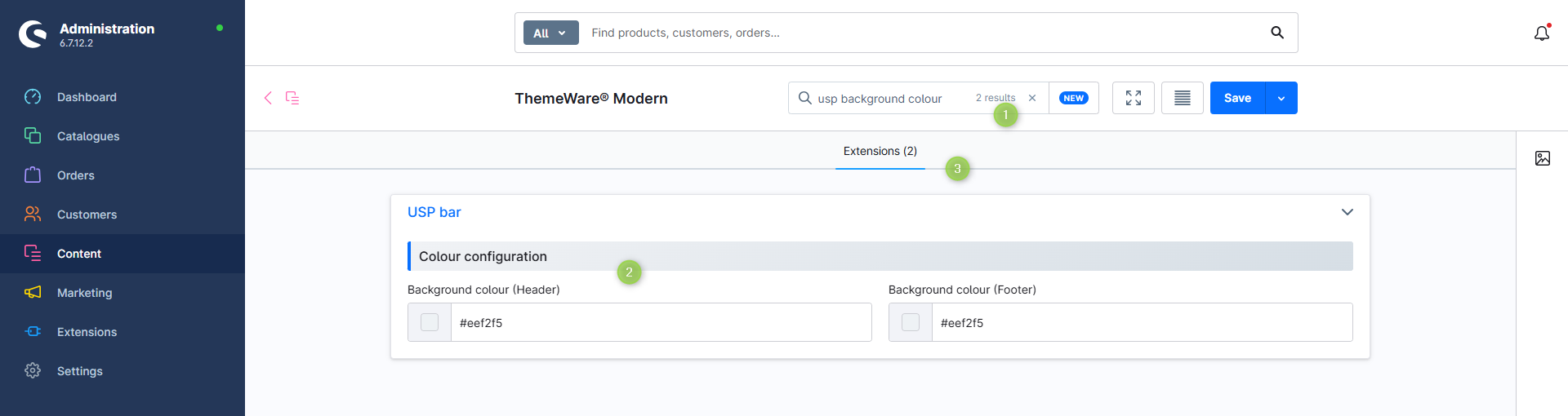This screenshot has height=416, width=1568.
Task: Click the NEW badge button
Action: pos(1074,98)
